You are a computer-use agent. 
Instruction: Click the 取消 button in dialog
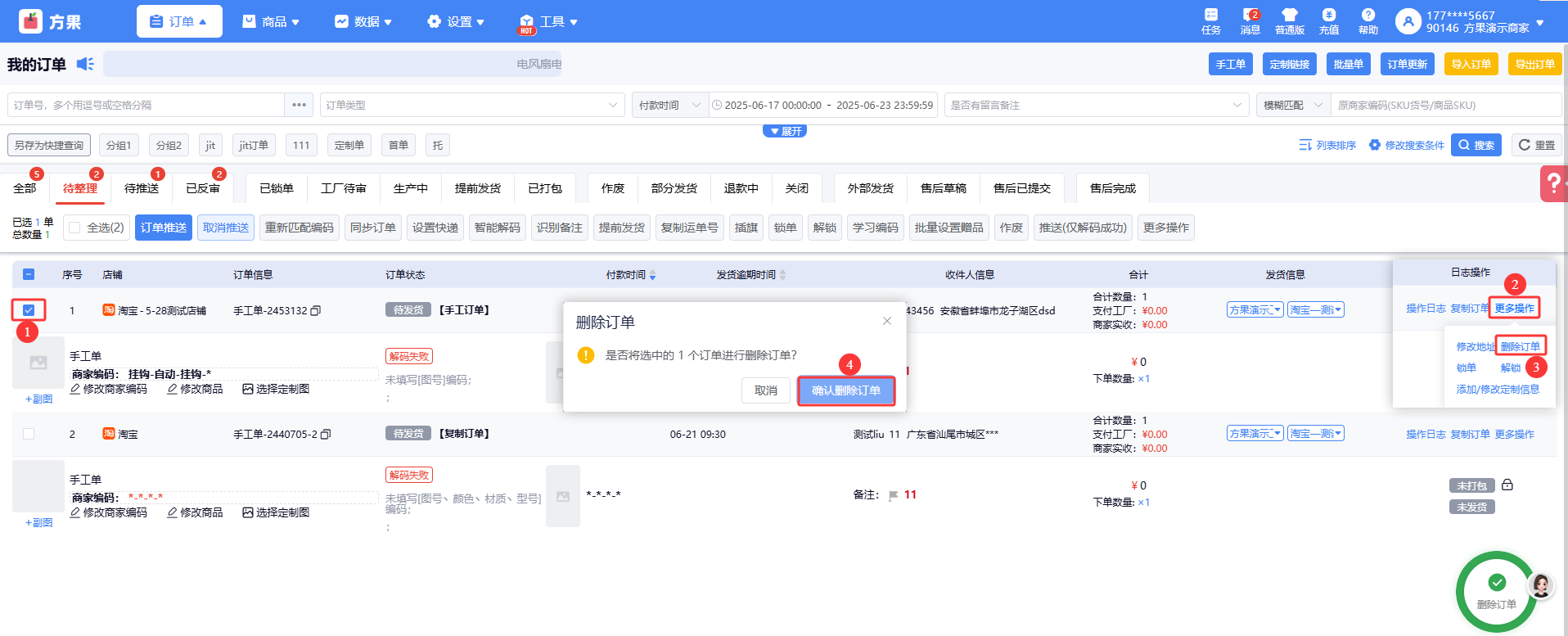click(765, 390)
